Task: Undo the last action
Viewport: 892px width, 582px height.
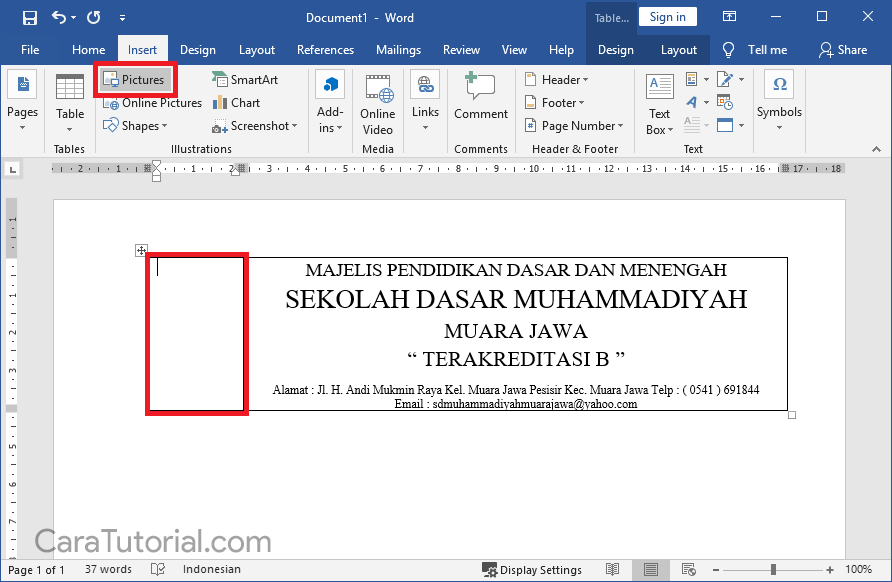Action: (x=59, y=17)
